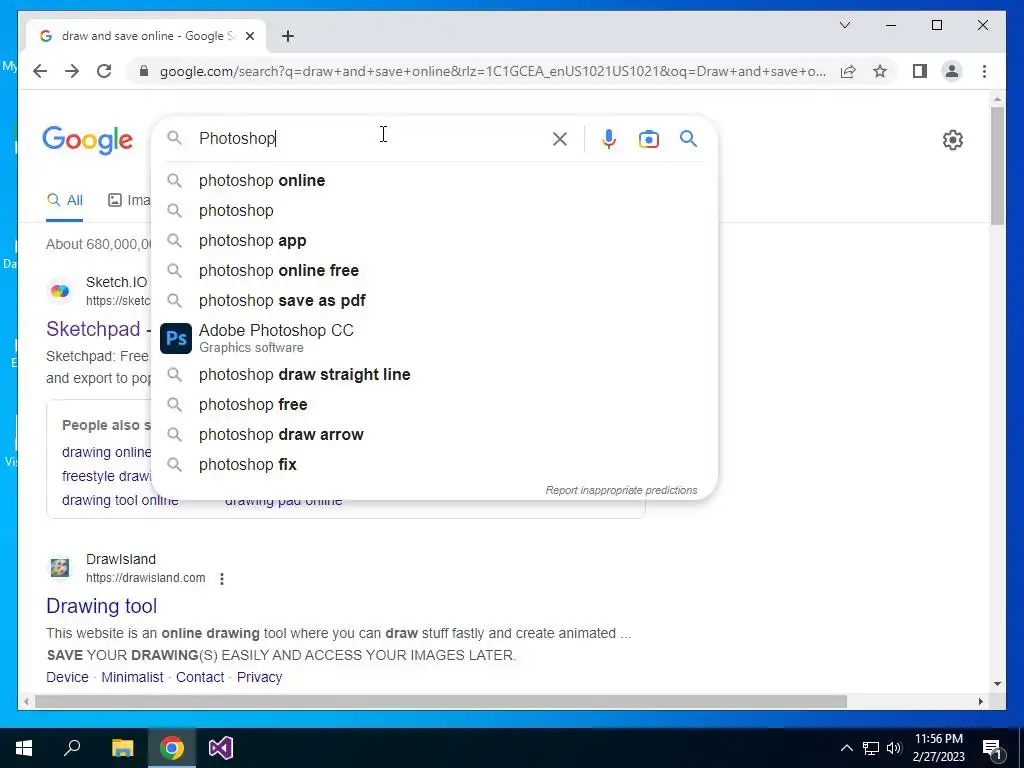Open Windows taskbar search
Image resolution: width=1024 pixels, height=768 pixels.
72,748
